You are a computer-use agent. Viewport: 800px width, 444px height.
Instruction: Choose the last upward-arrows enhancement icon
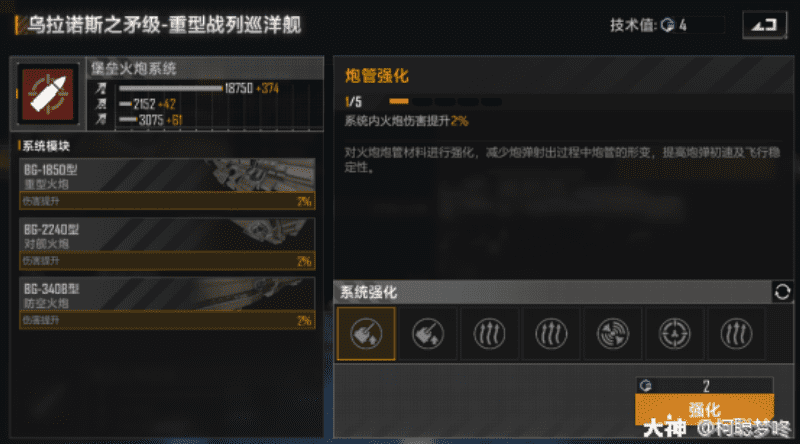[x=736, y=334]
